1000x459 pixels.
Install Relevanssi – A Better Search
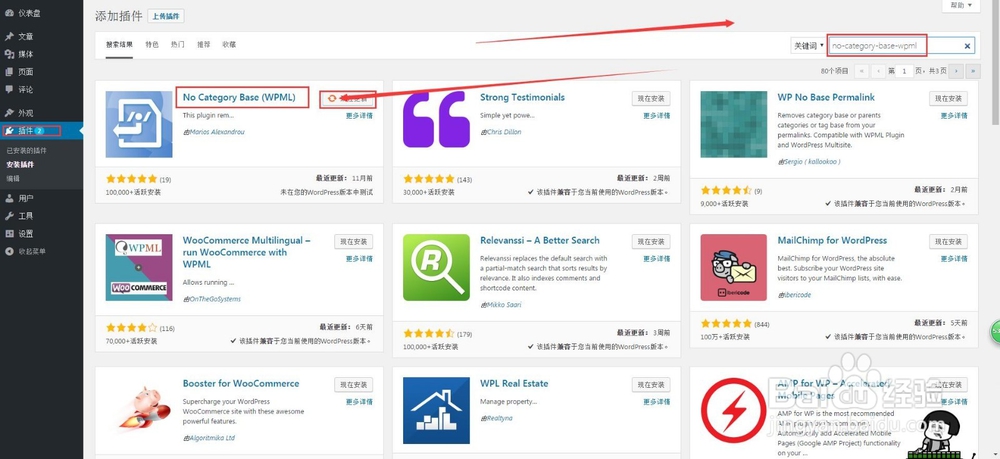point(651,242)
